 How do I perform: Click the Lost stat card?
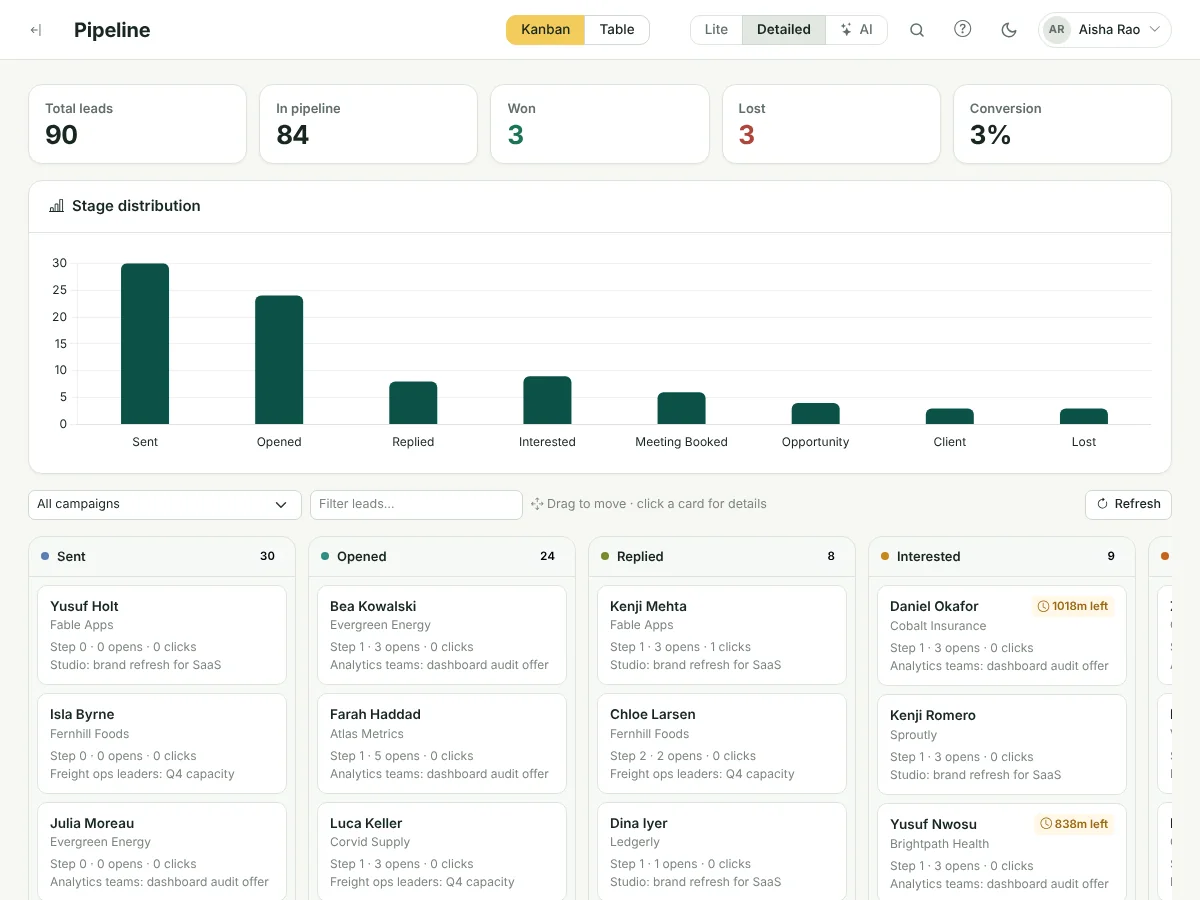[x=831, y=124]
